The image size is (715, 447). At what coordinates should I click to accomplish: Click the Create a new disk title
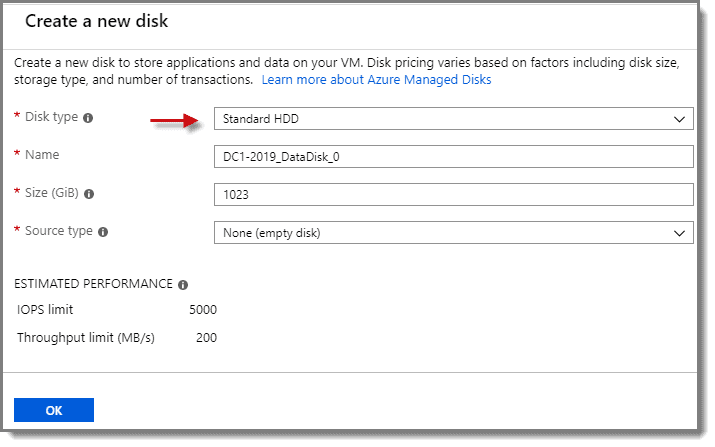click(97, 21)
